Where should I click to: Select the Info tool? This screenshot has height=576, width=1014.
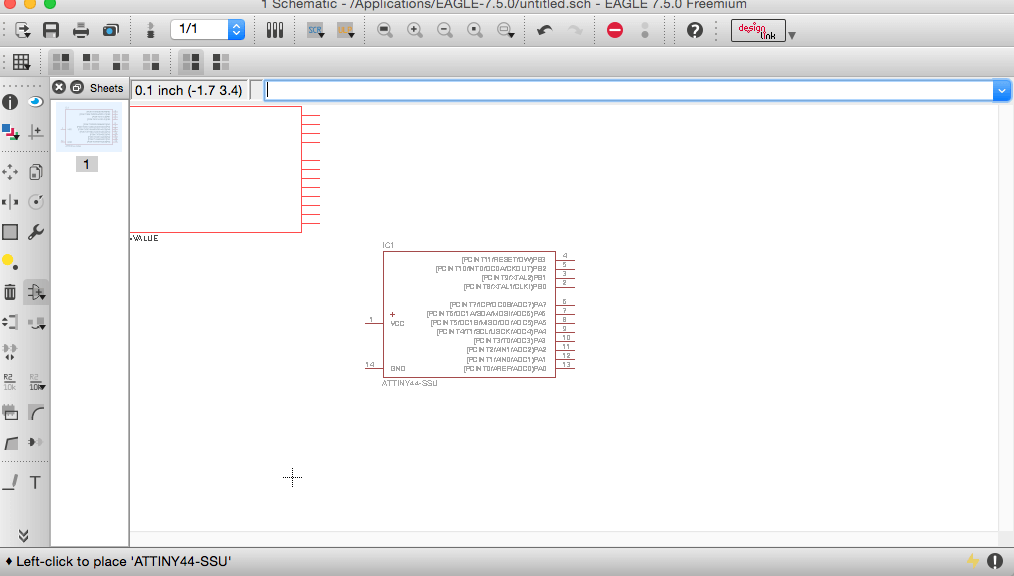pyautogui.click(x=10, y=102)
